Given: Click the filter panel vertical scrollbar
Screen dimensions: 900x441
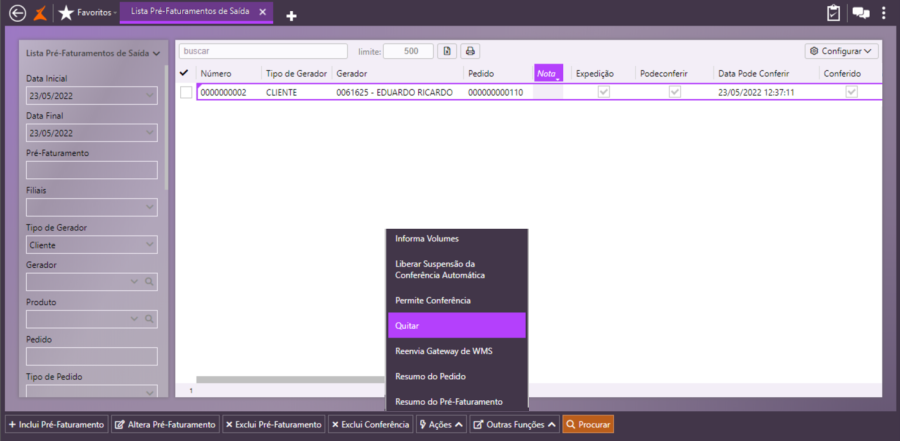Looking at the screenshot, I should tap(166, 126).
